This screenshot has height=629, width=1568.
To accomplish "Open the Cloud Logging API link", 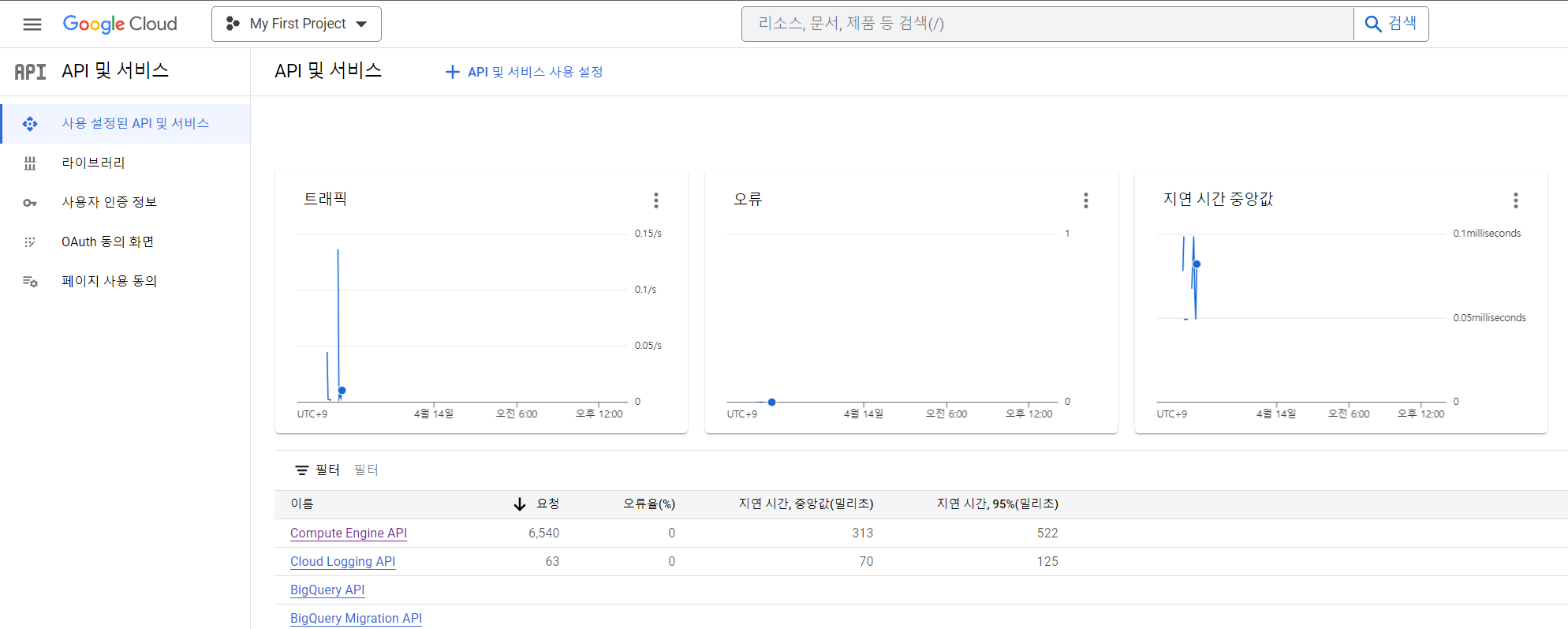I will (343, 562).
